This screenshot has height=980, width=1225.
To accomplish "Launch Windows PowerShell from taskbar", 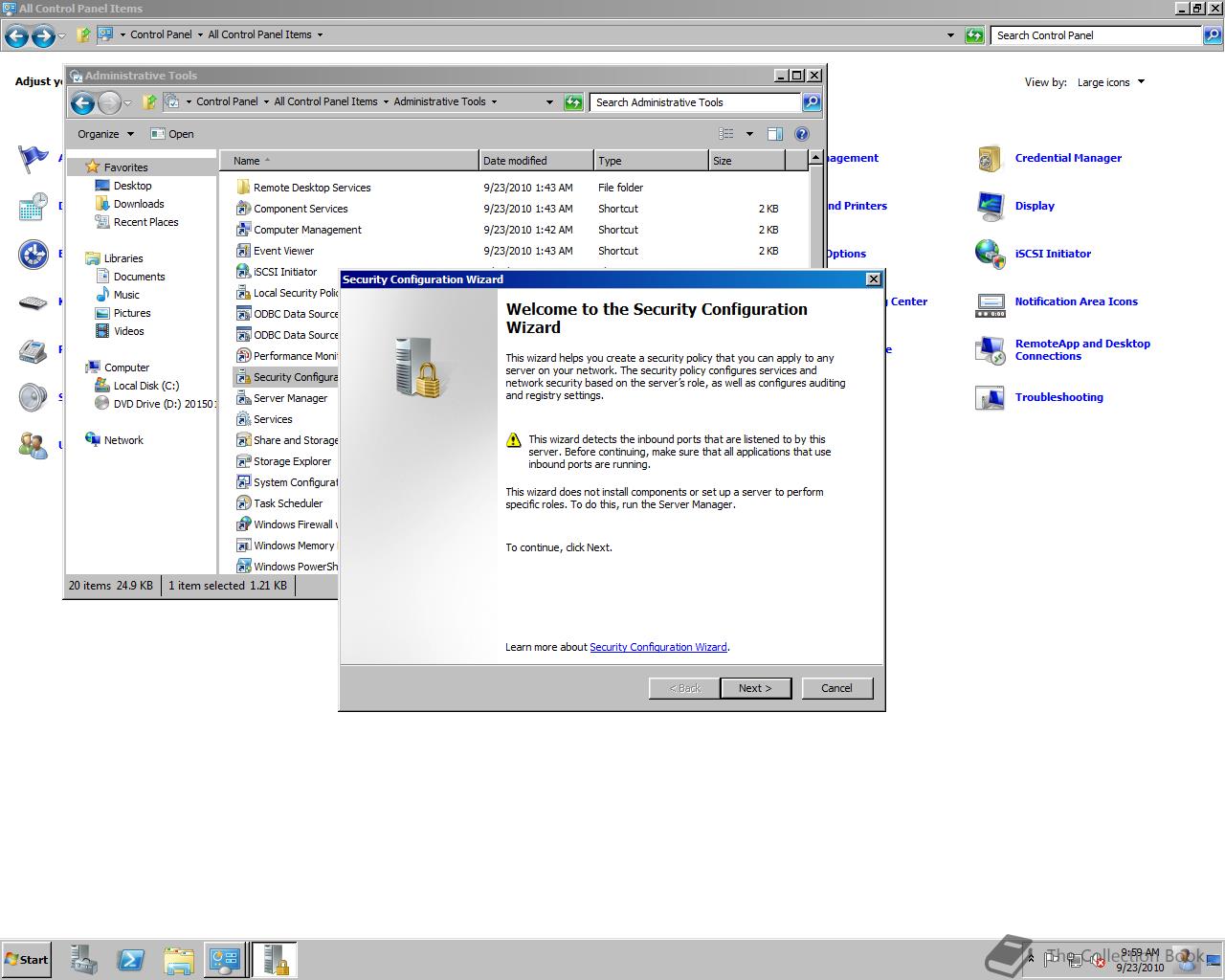I will pyautogui.click(x=131, y=960).
